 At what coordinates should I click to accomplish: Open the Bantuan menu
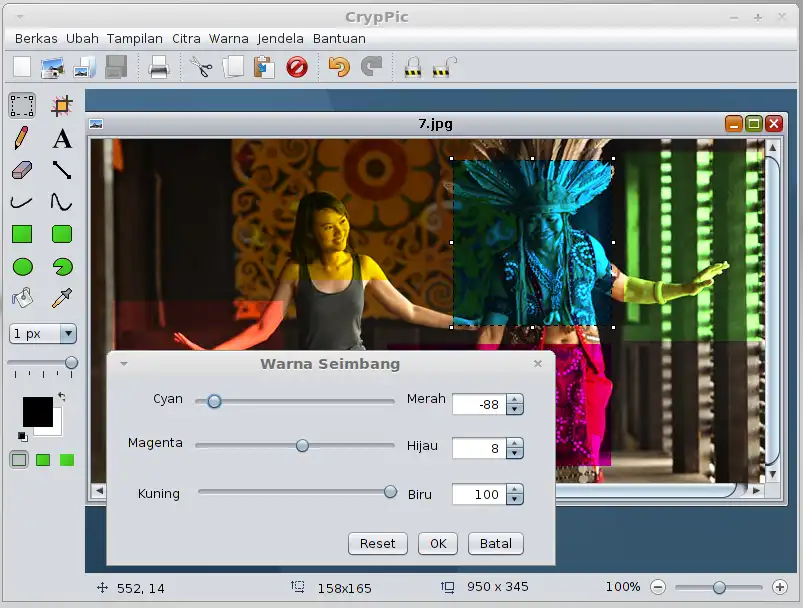point(339,38)
